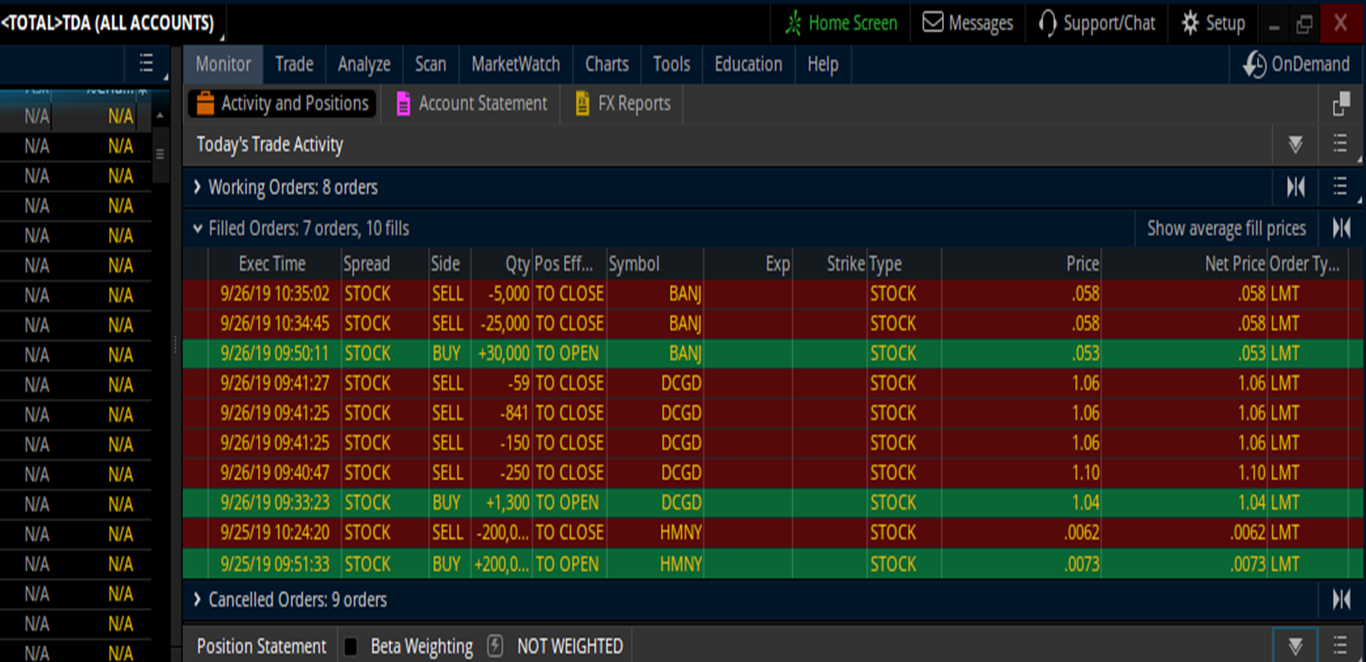Launch OnDemand mode
The image size is (1366, 662).
pos(1296,64)
